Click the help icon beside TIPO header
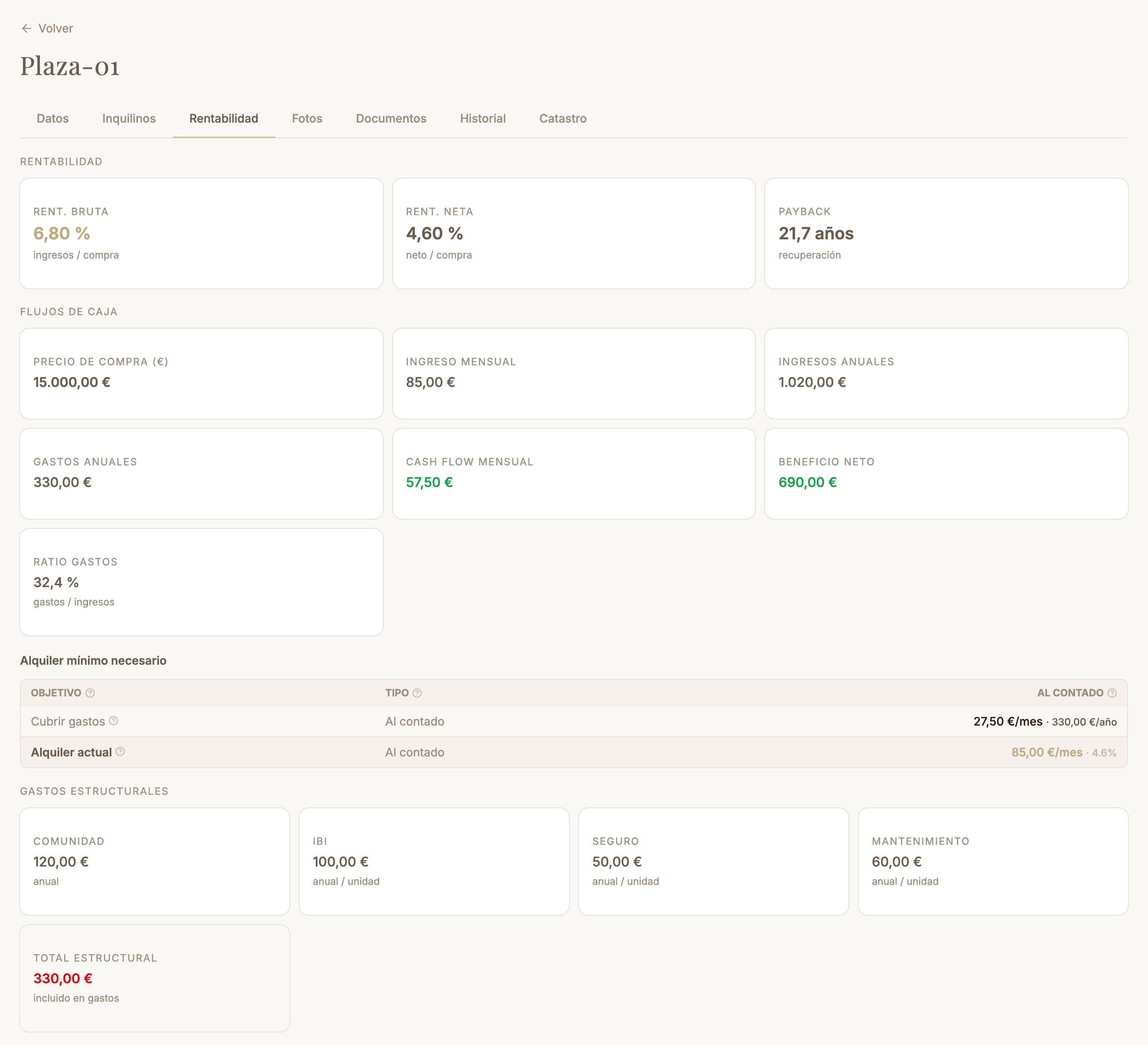Viewport: 1148px width, 1045px height. (417, 693)
